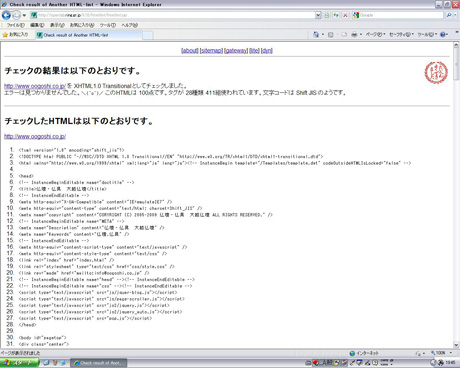Open the recent pages dropdown beside the Forward button
Image resolution: width=460 pixels, height=368 pixels.
click(24, 15)
